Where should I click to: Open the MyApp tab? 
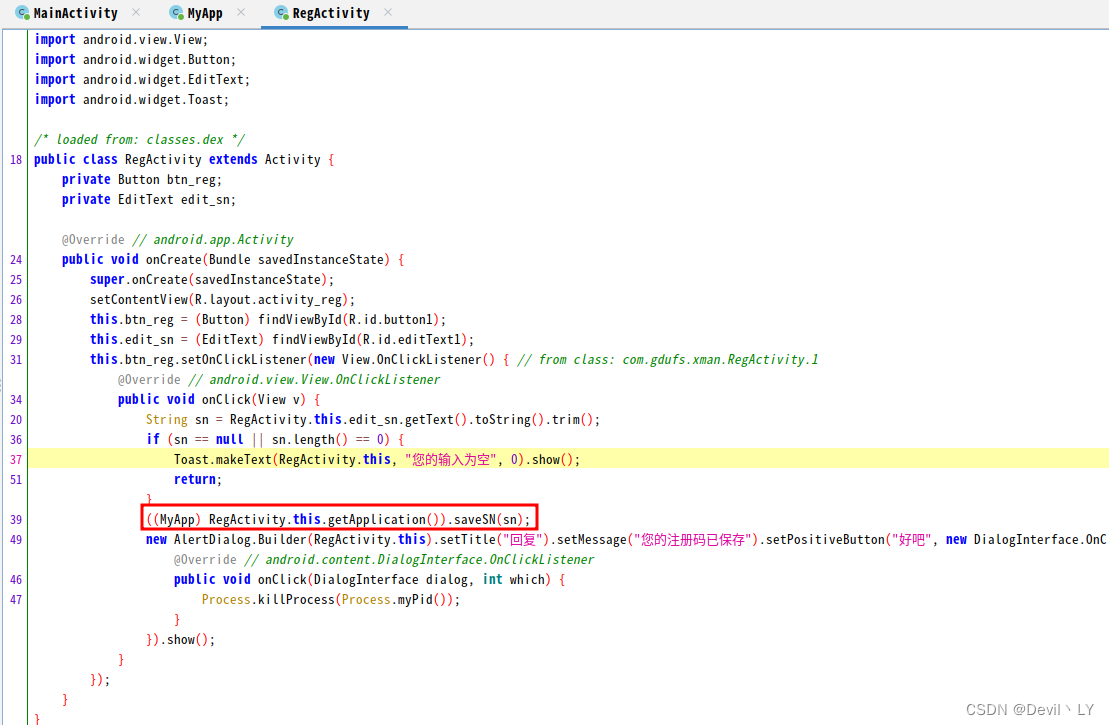click(205, 13)
